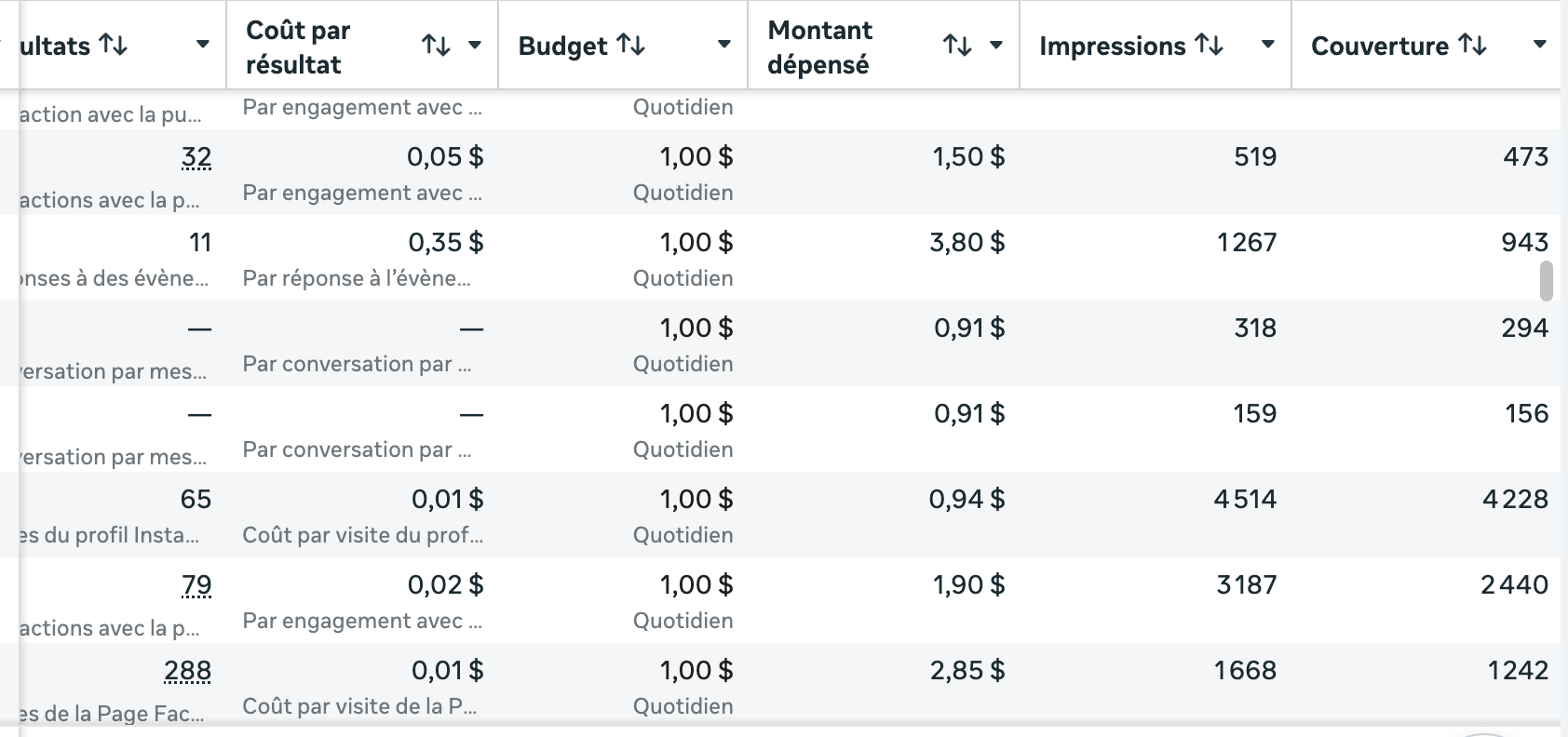
Task: Click the amount spent 0,94 $
Action: pos(967,500)
